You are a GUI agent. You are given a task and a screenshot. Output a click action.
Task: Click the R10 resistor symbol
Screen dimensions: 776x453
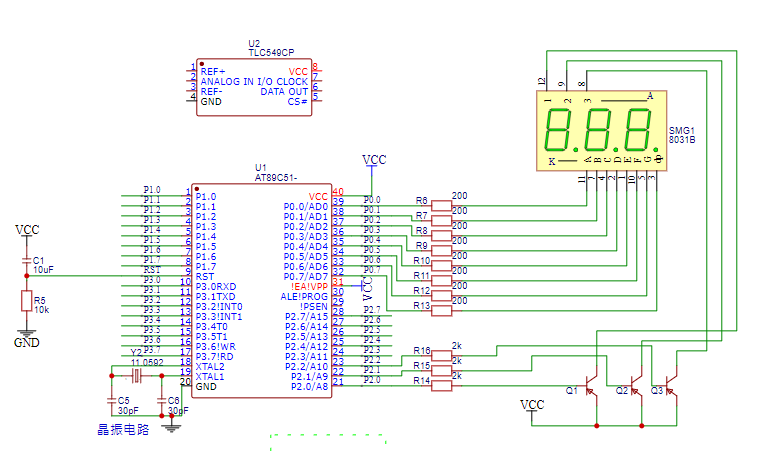coord(441,265)
